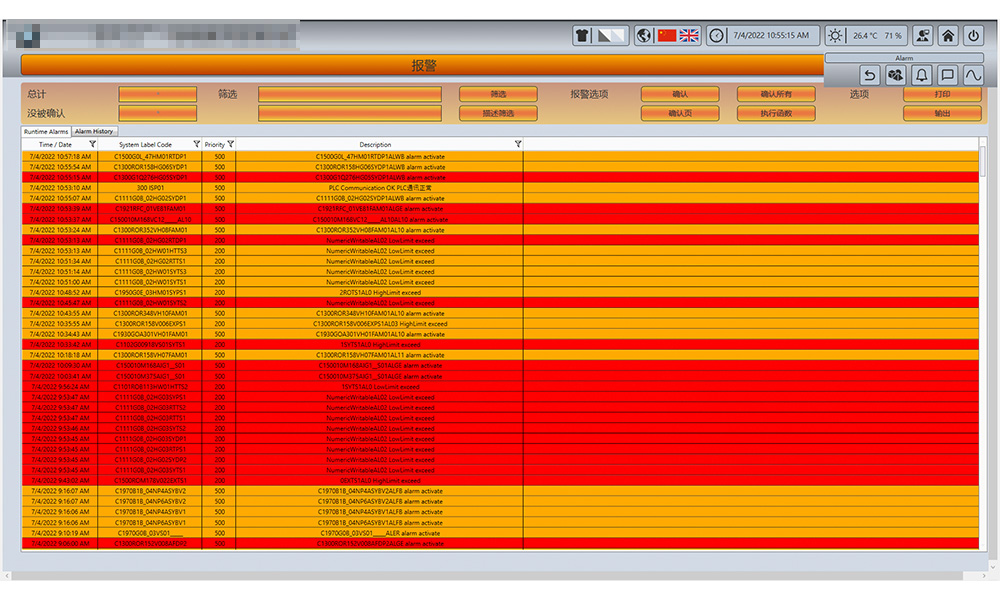The height and width of the screenshot is (600, 1000).
Task: Open the Description column filter
Action: pyautogui.click(x=518, y=145)
